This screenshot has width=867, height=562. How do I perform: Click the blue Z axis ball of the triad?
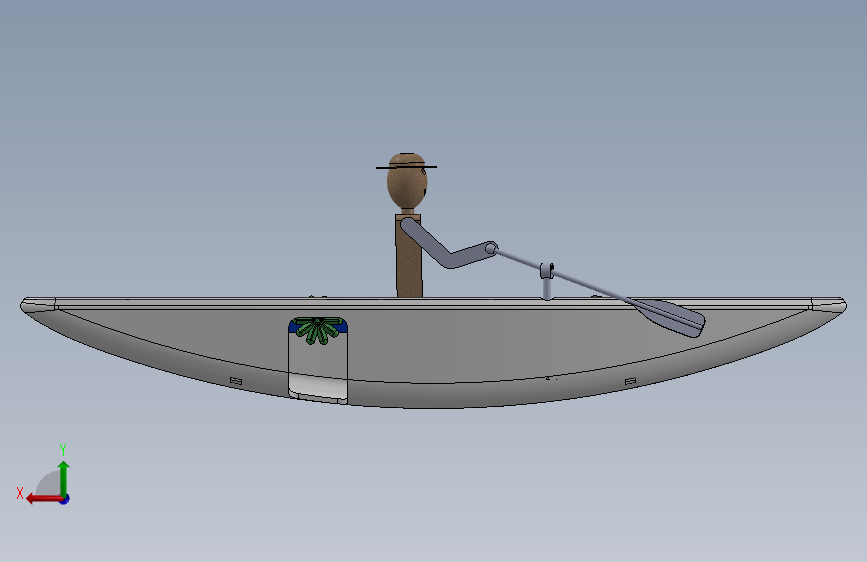[65, 500]
